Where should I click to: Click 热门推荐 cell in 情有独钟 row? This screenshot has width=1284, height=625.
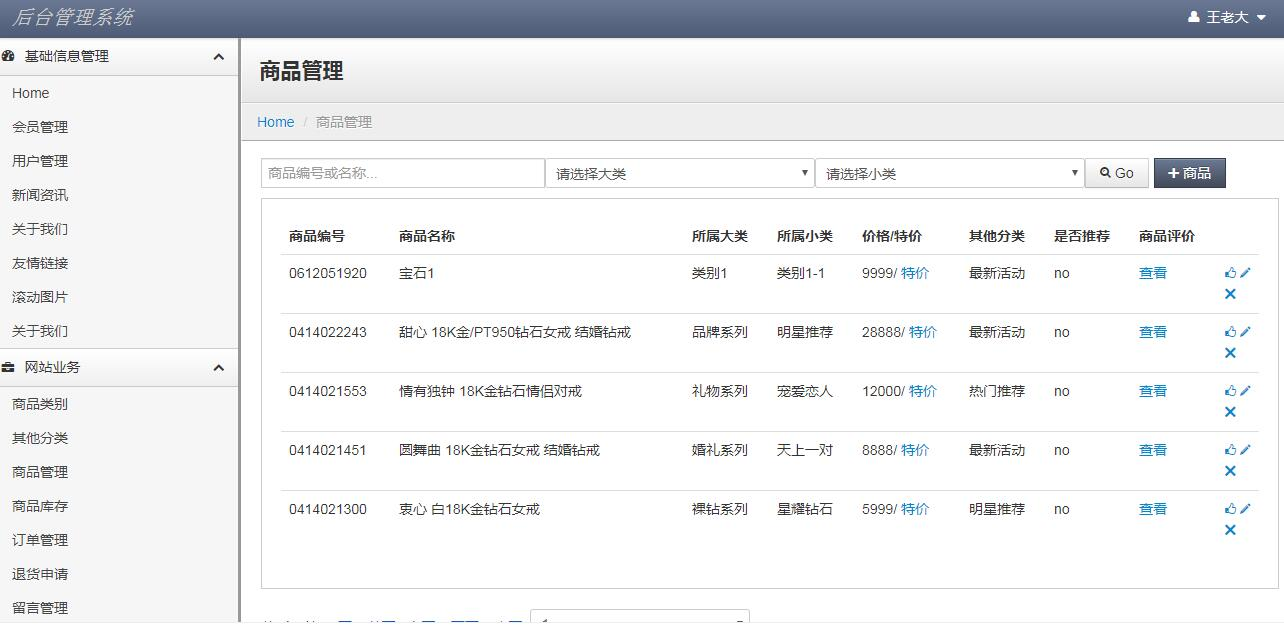coord(997,391)
